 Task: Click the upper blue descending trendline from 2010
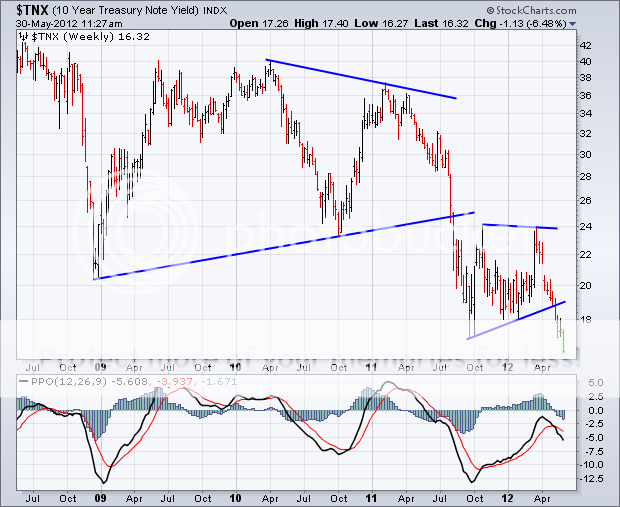[360, 79]
